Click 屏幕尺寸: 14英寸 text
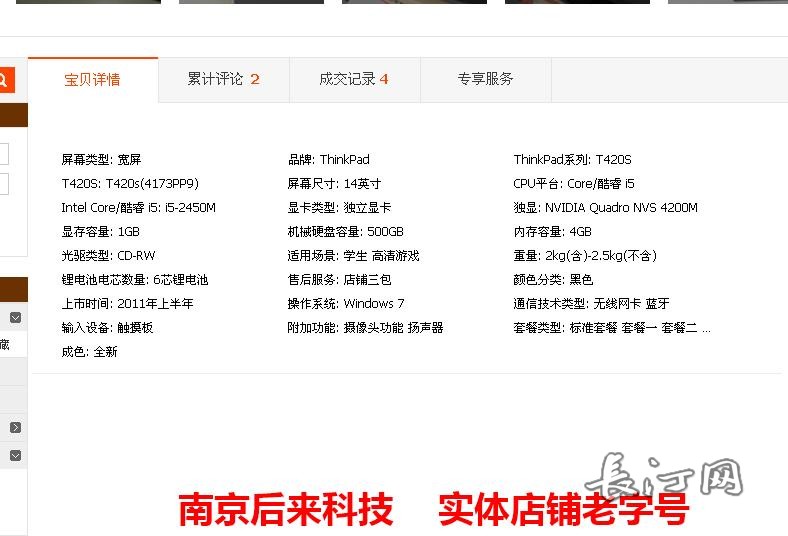 [x=334, y=184]
